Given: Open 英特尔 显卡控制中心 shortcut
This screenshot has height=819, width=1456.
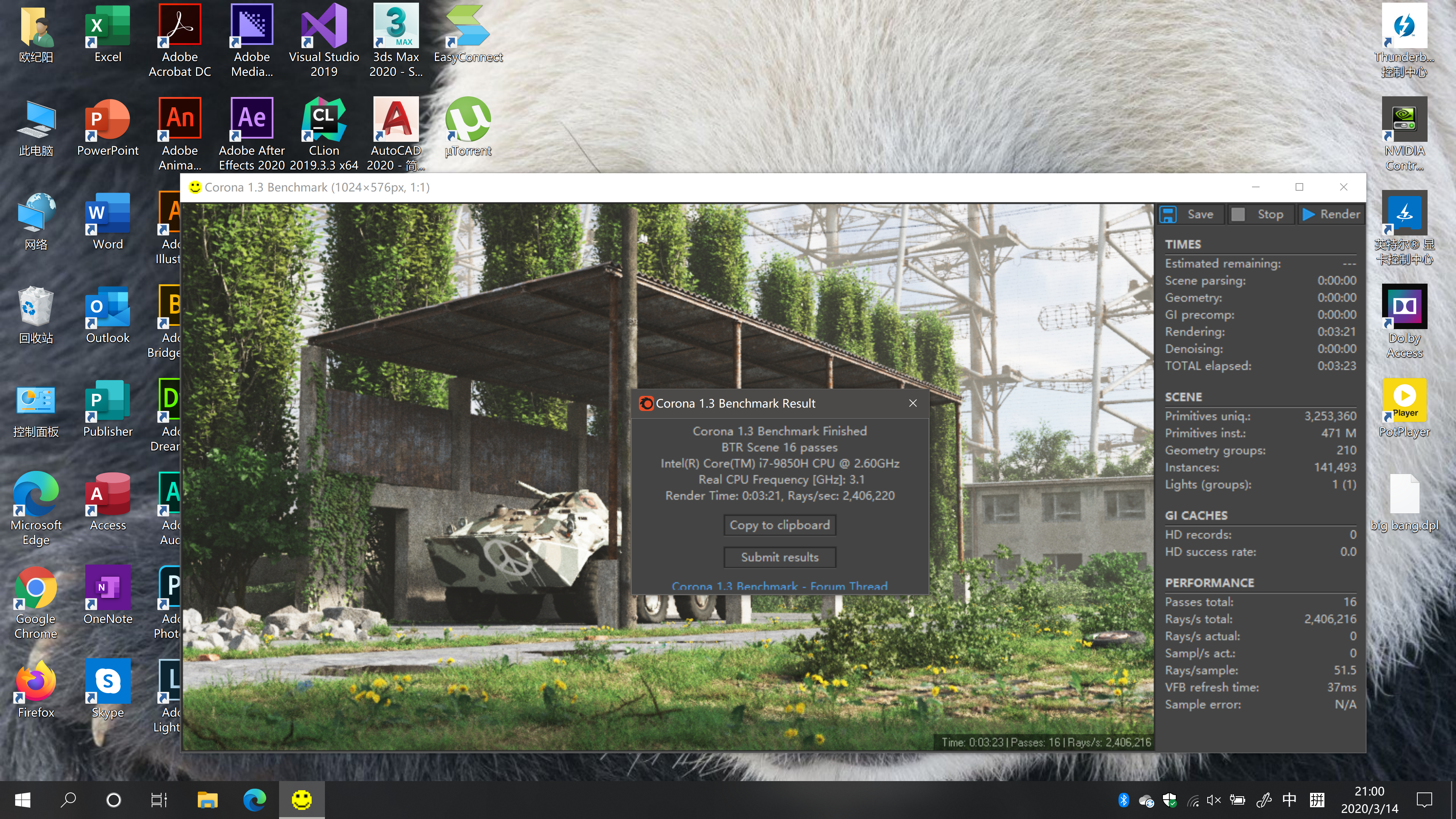Looking at the screenshot, I should pos(1404,228).
